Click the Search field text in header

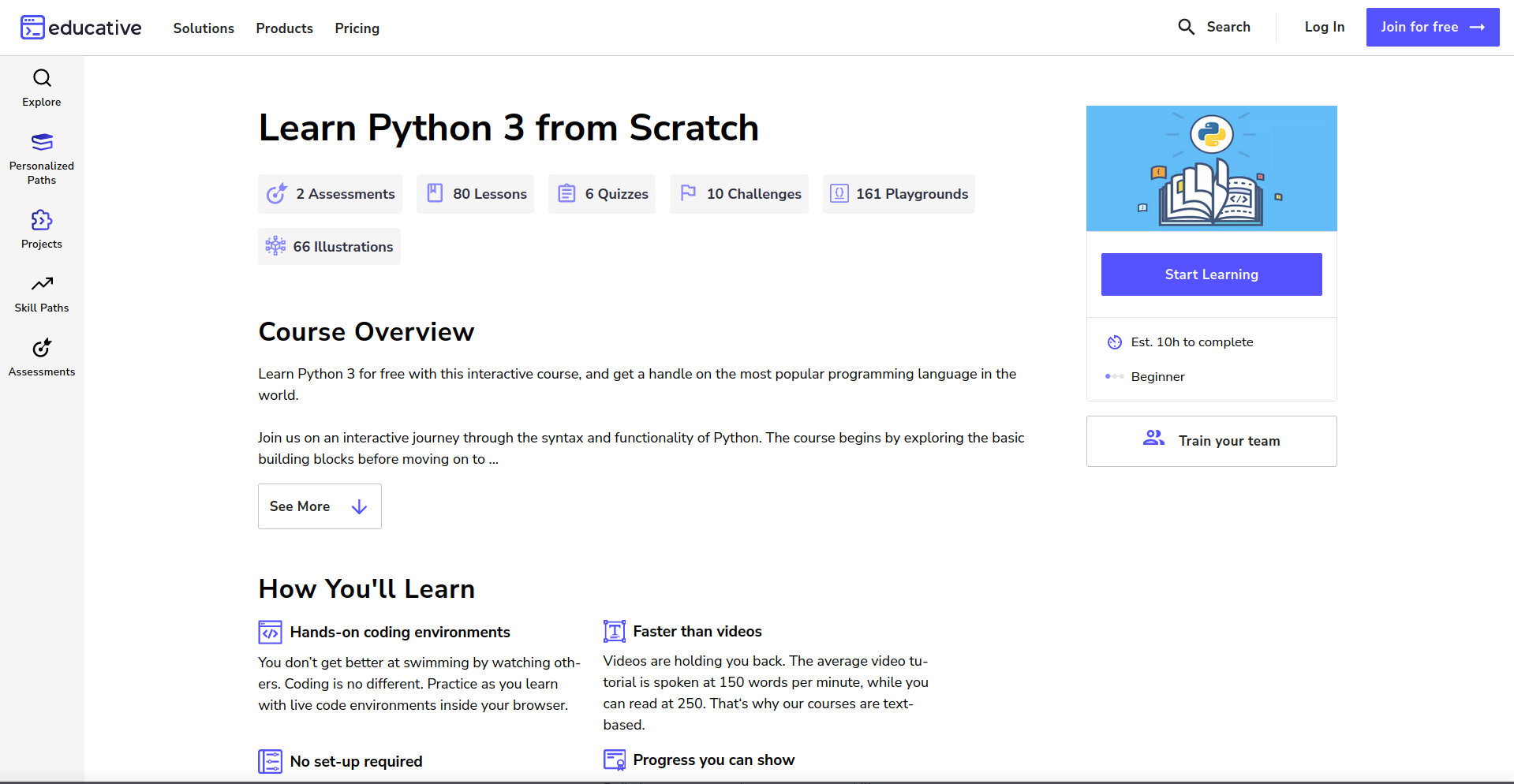[1228, 27]
